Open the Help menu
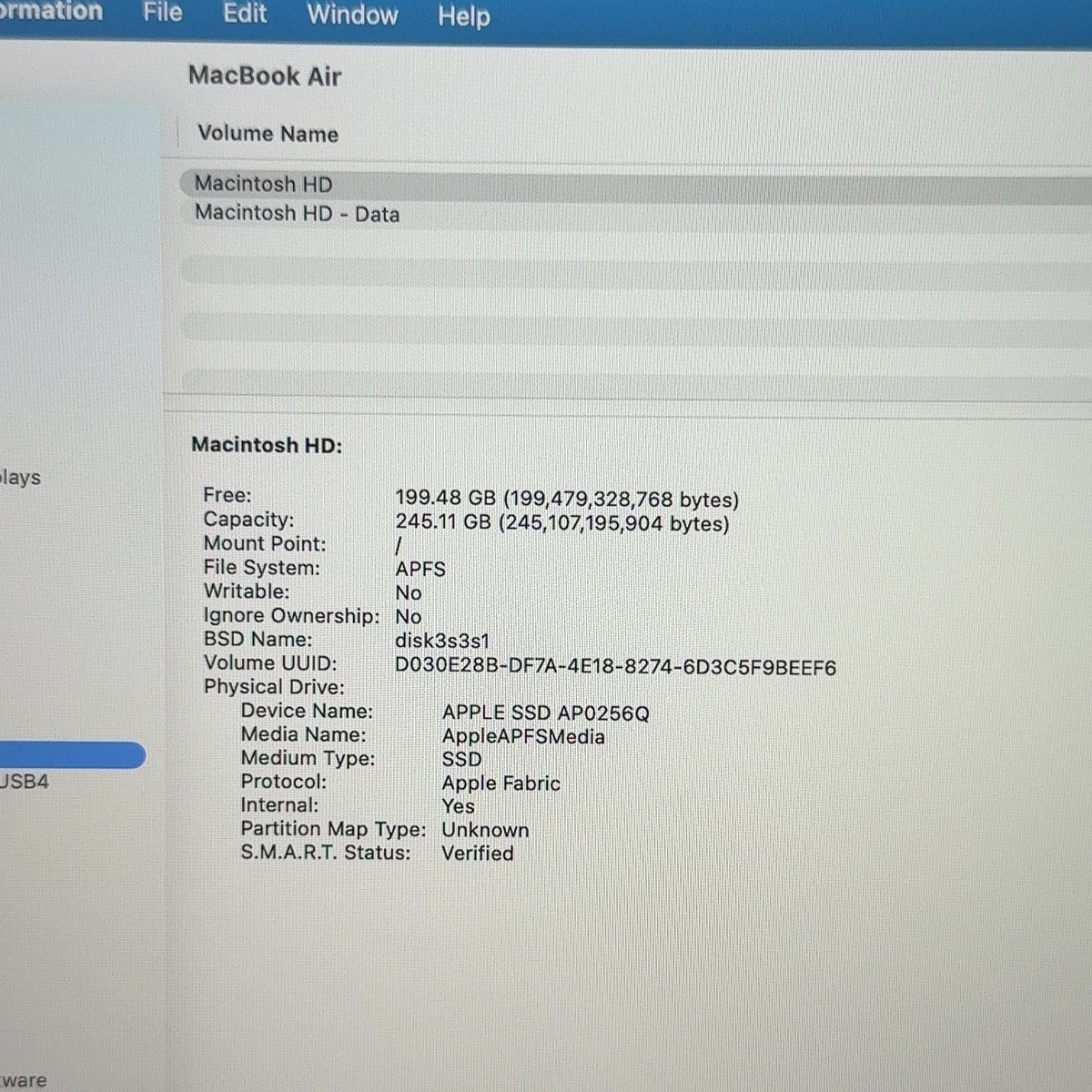Screen dimensions: 1092x1092 coord(463,16)
